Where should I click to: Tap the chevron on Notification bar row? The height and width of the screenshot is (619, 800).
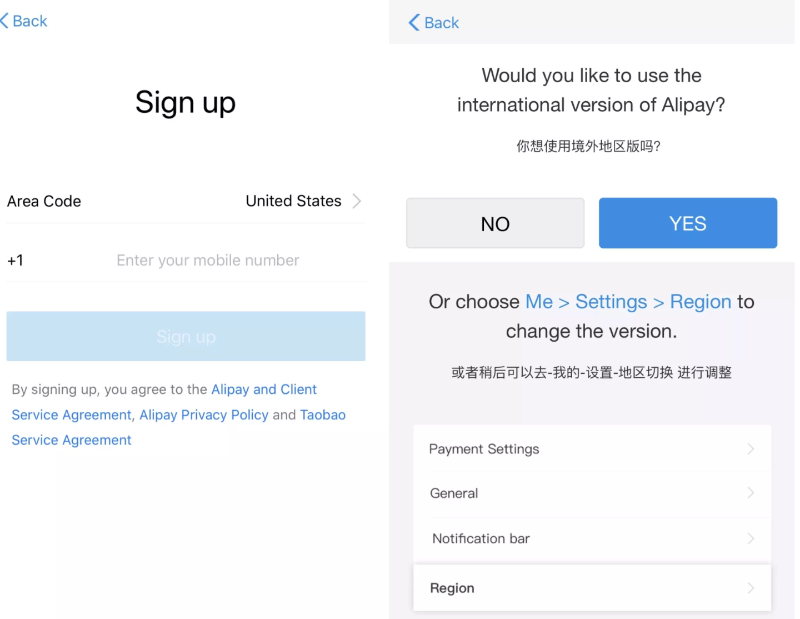(x=751, y=538)
